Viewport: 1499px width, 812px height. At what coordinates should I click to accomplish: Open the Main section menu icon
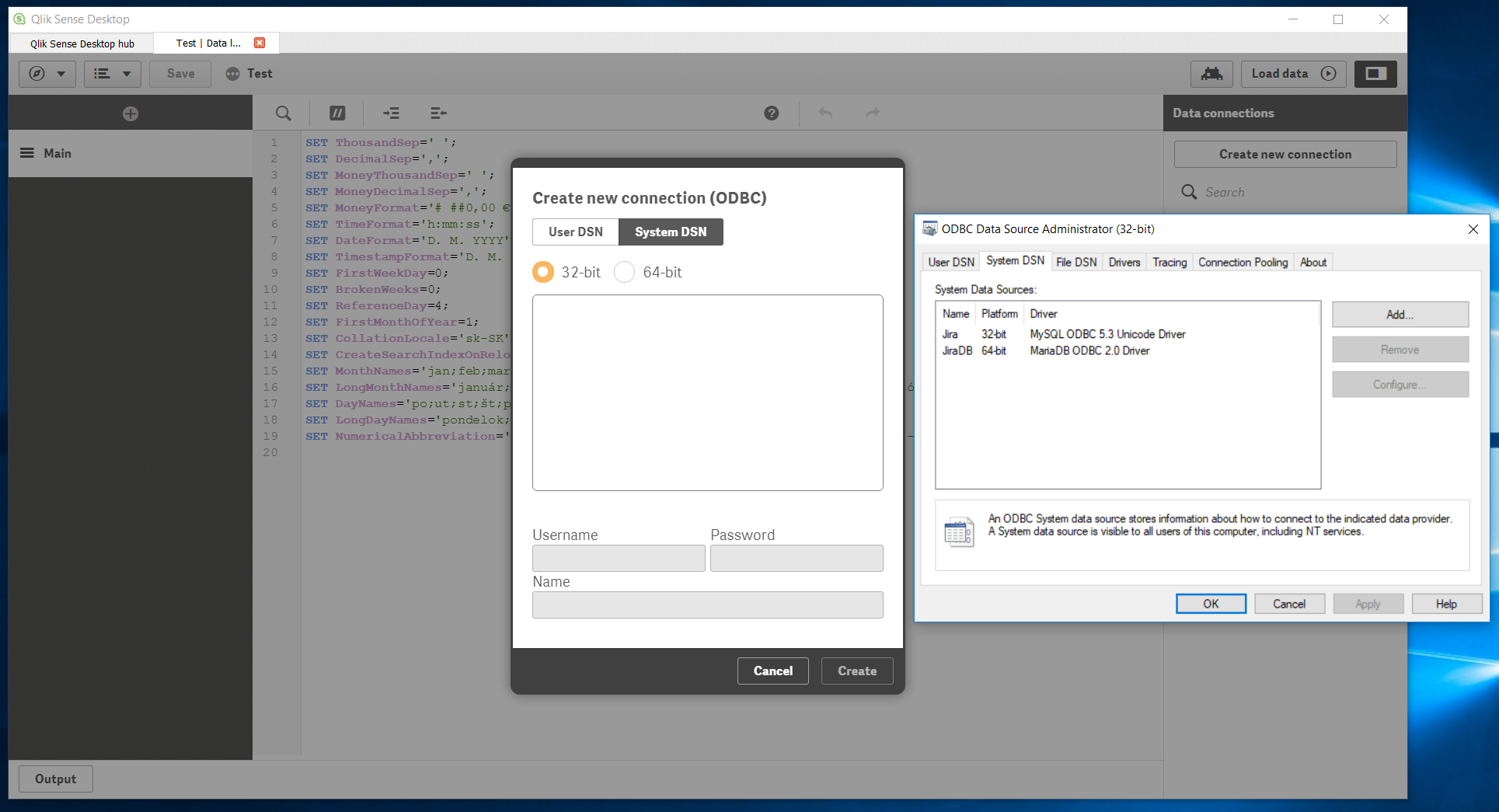tap(27, 153)
